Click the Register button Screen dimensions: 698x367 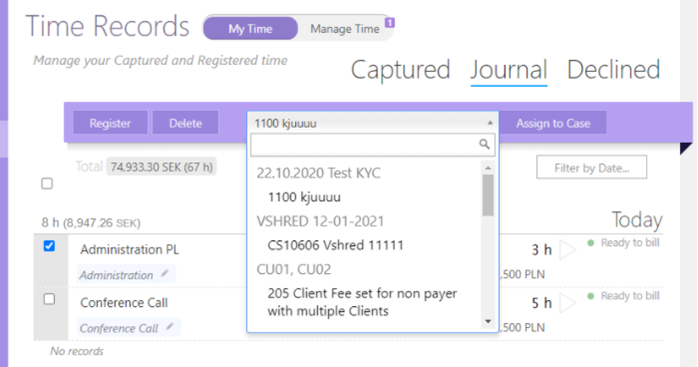pyautogui.click(x=110, y=123)
